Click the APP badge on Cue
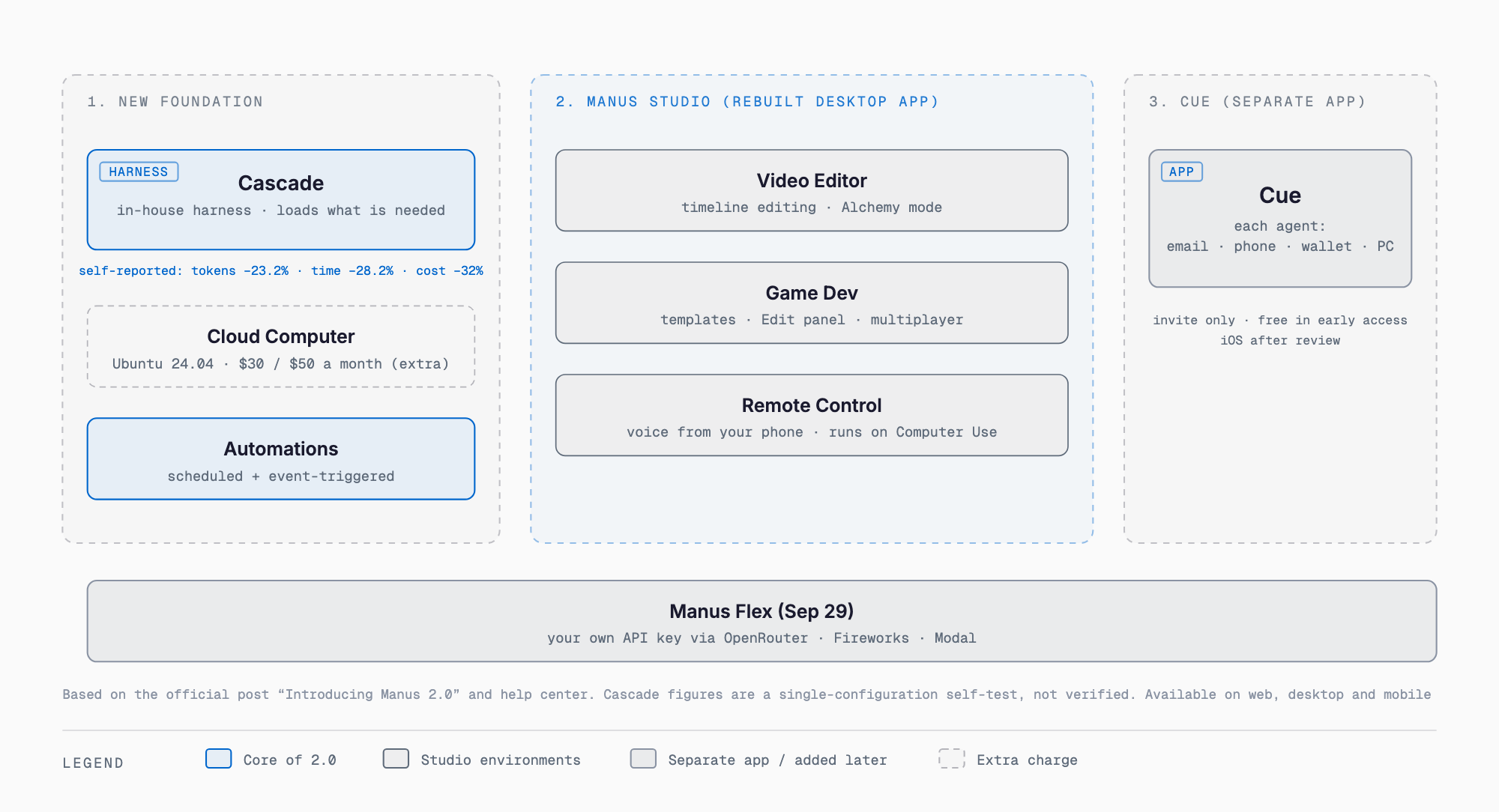The image size is (1499, 812). (x=1182, y=172)
